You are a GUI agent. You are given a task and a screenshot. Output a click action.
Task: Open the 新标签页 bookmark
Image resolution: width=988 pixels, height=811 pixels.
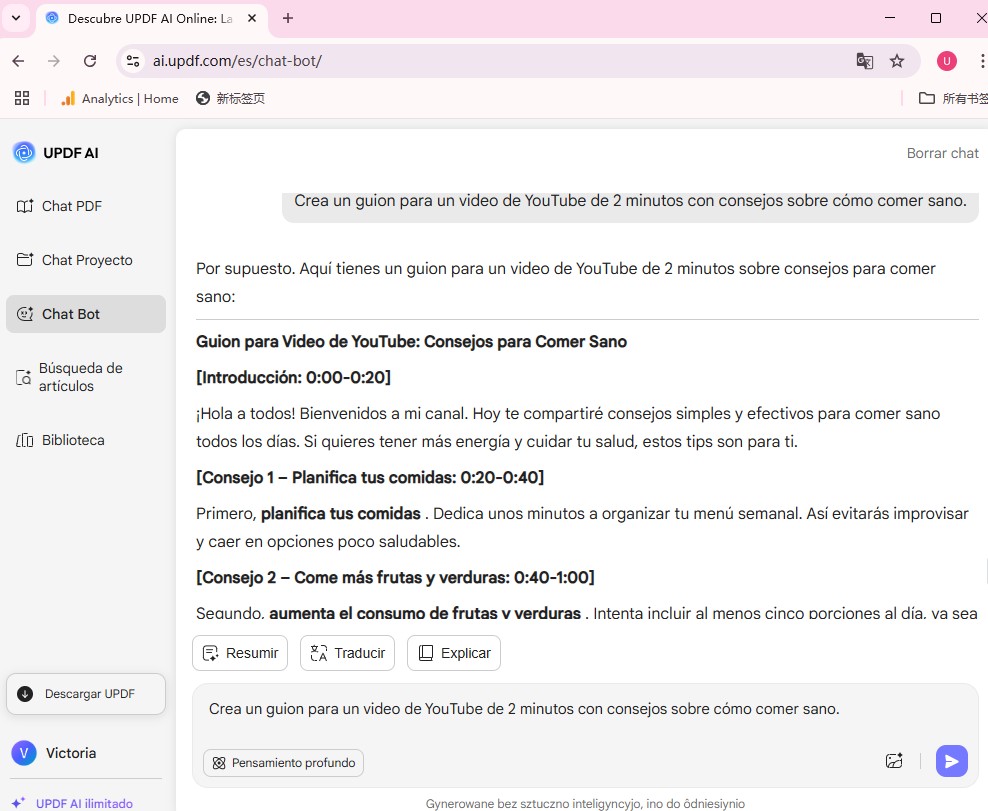coord(231,98)
